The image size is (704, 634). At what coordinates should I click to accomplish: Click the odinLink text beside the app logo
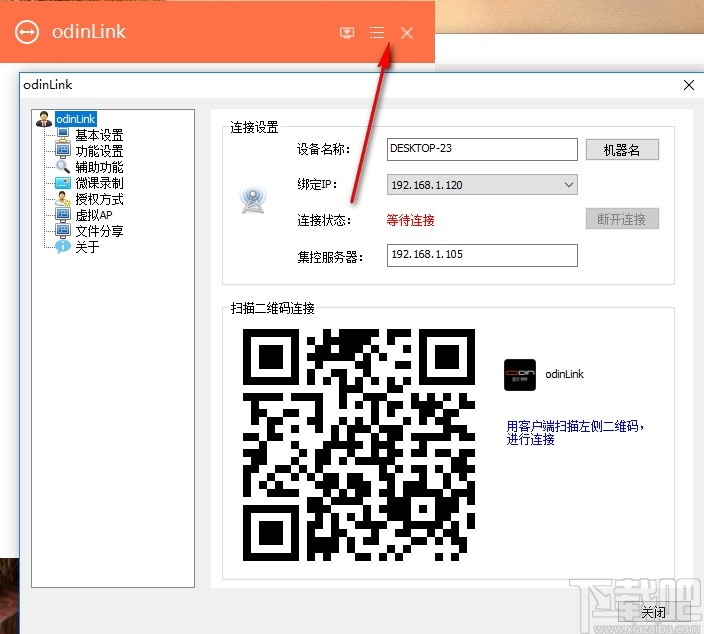click(x=564, y=374)
